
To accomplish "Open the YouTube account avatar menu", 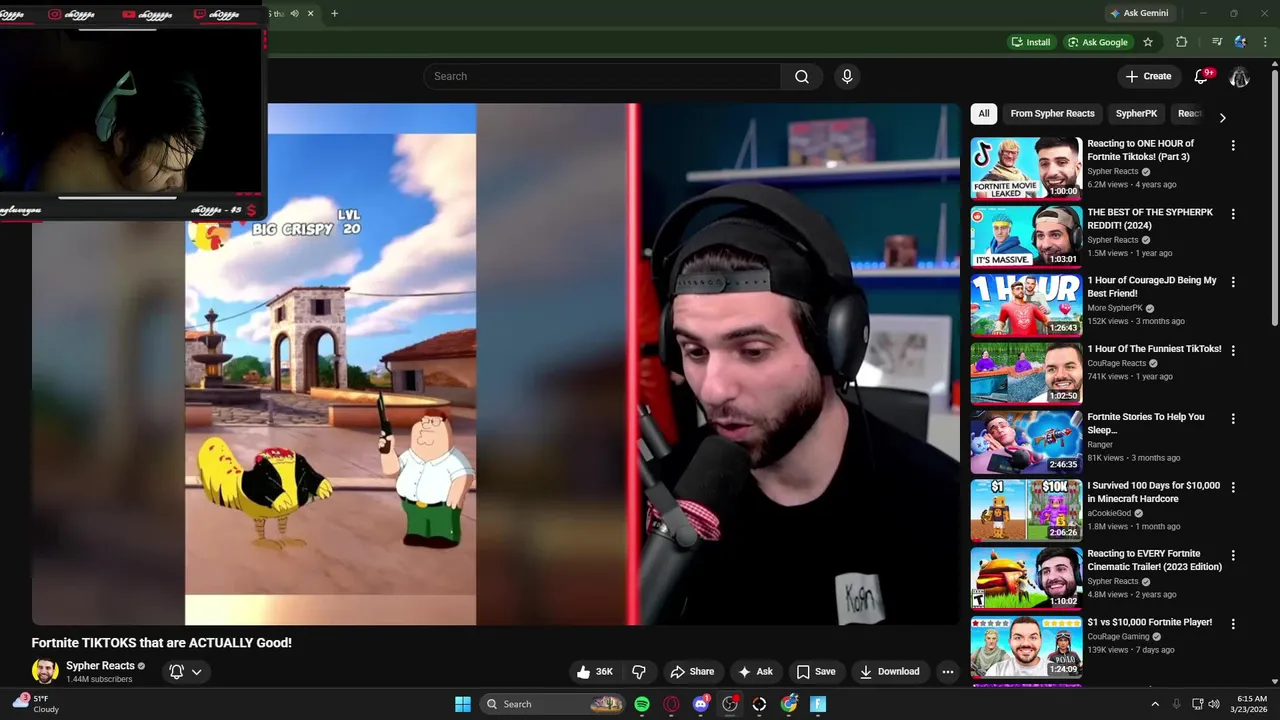I will [1239, 77].
